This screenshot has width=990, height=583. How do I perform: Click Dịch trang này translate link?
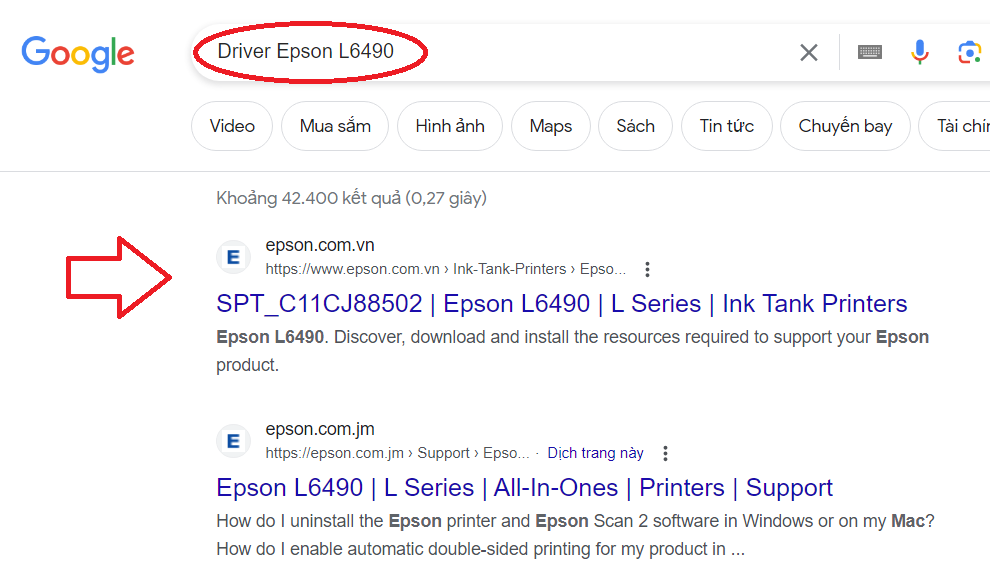596,453
